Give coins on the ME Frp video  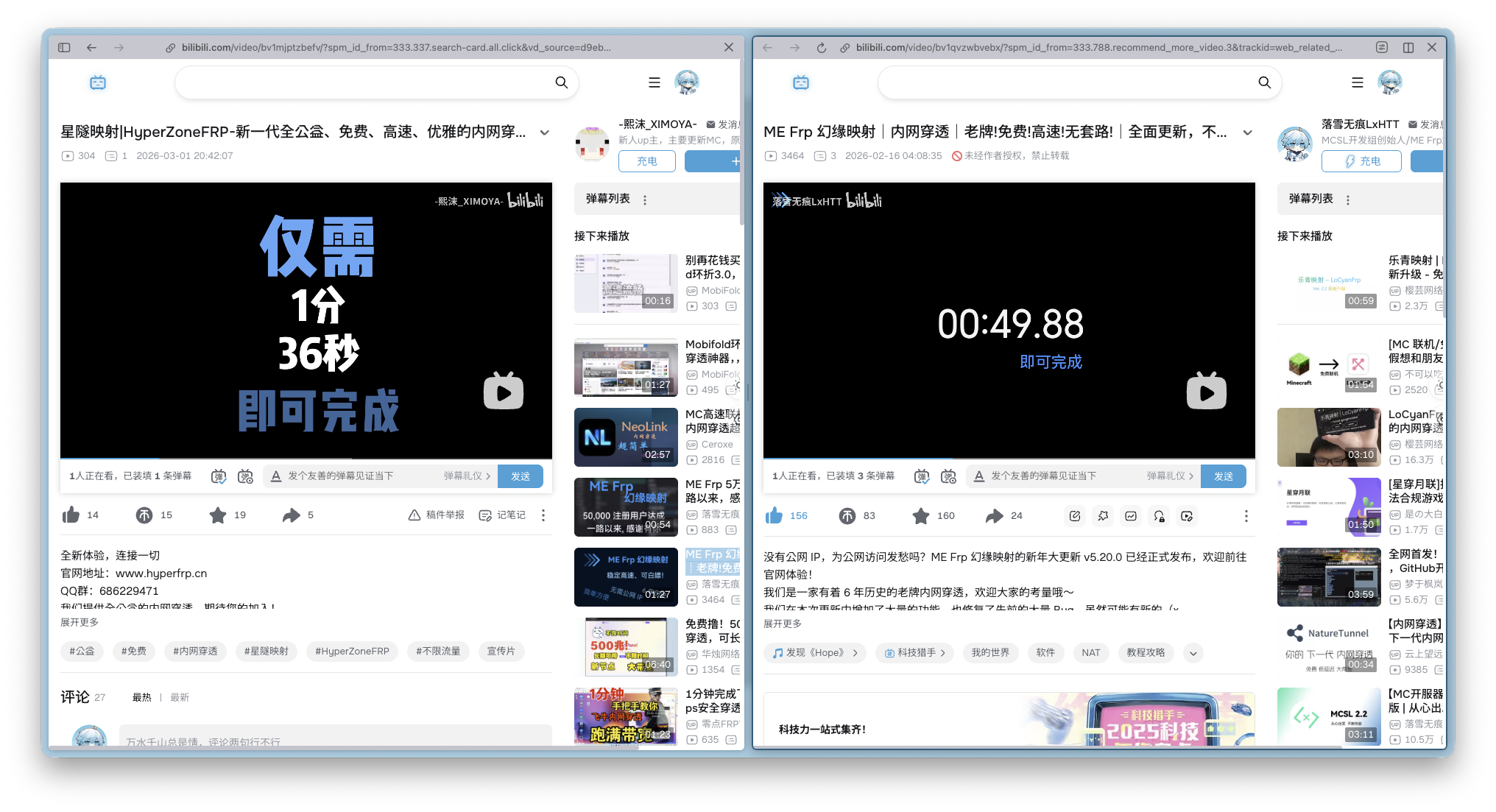[847, 516]
